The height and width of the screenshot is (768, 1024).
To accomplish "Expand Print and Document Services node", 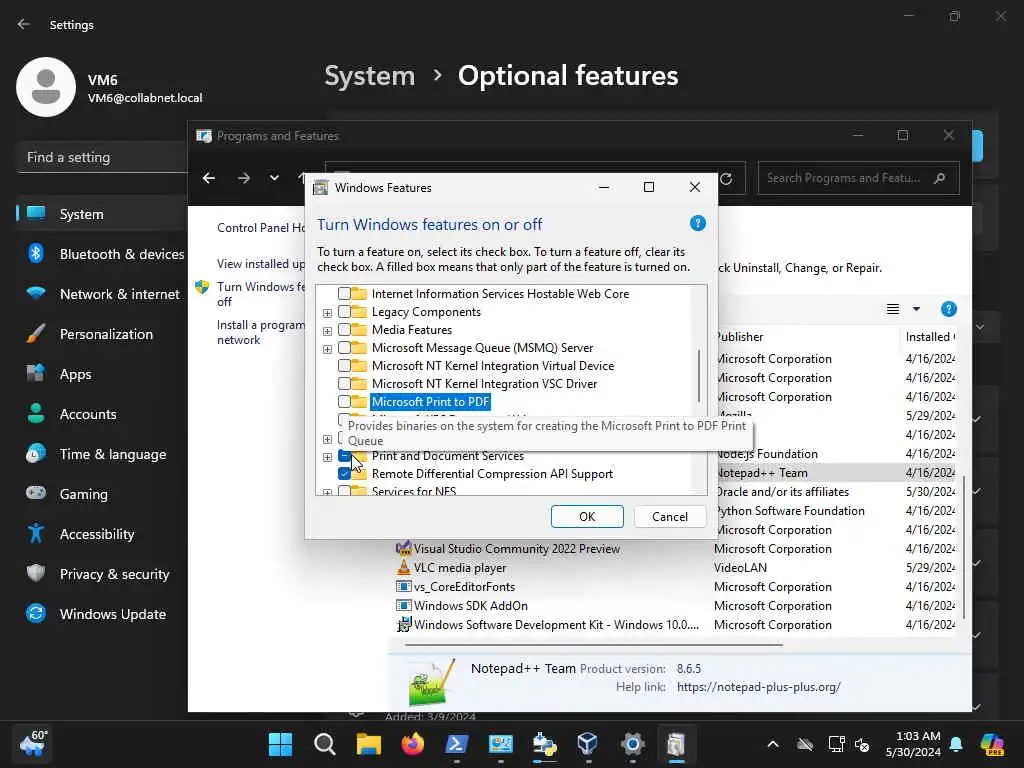I will point(327,456).
